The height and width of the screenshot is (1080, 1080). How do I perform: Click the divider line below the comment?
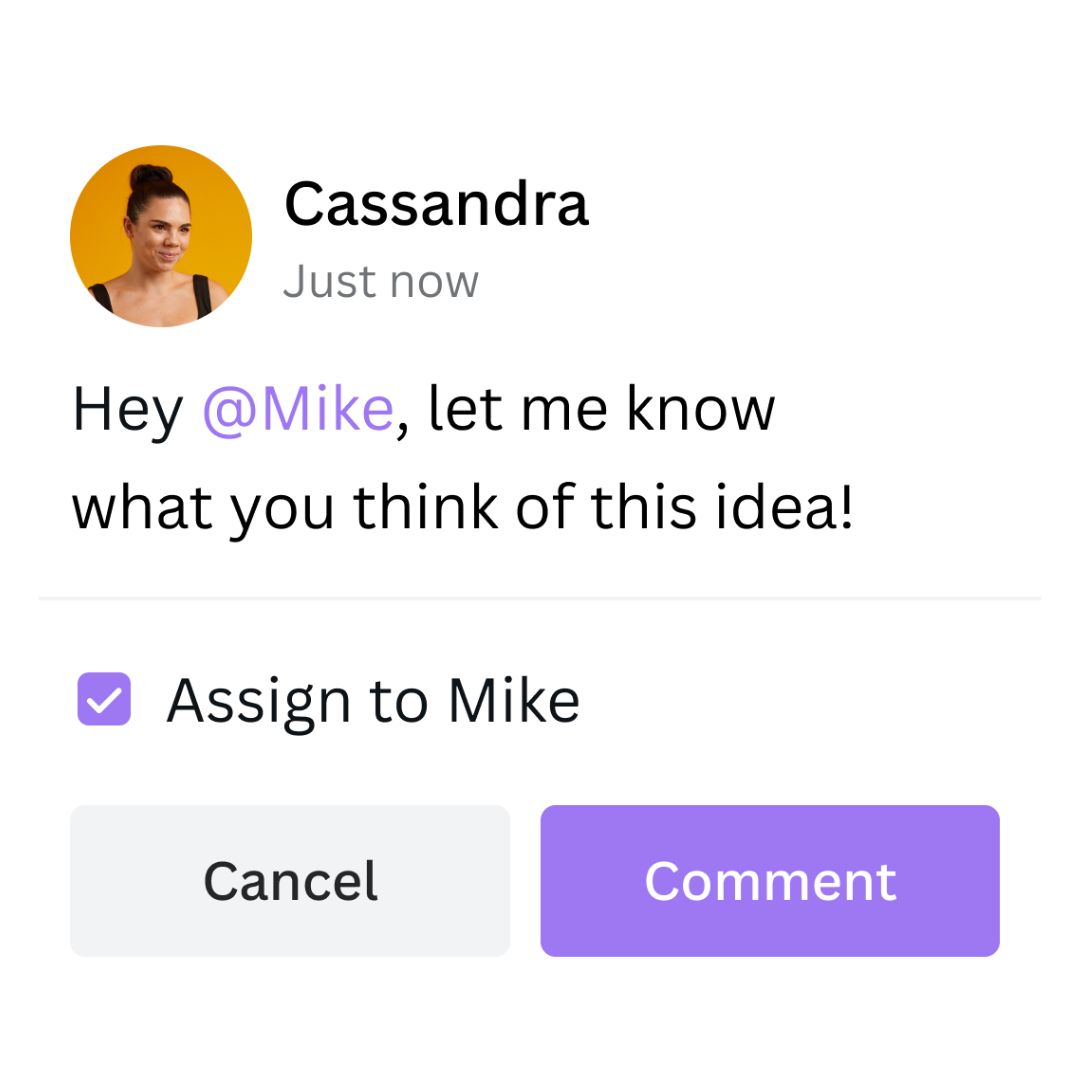[x=540, y=598]
